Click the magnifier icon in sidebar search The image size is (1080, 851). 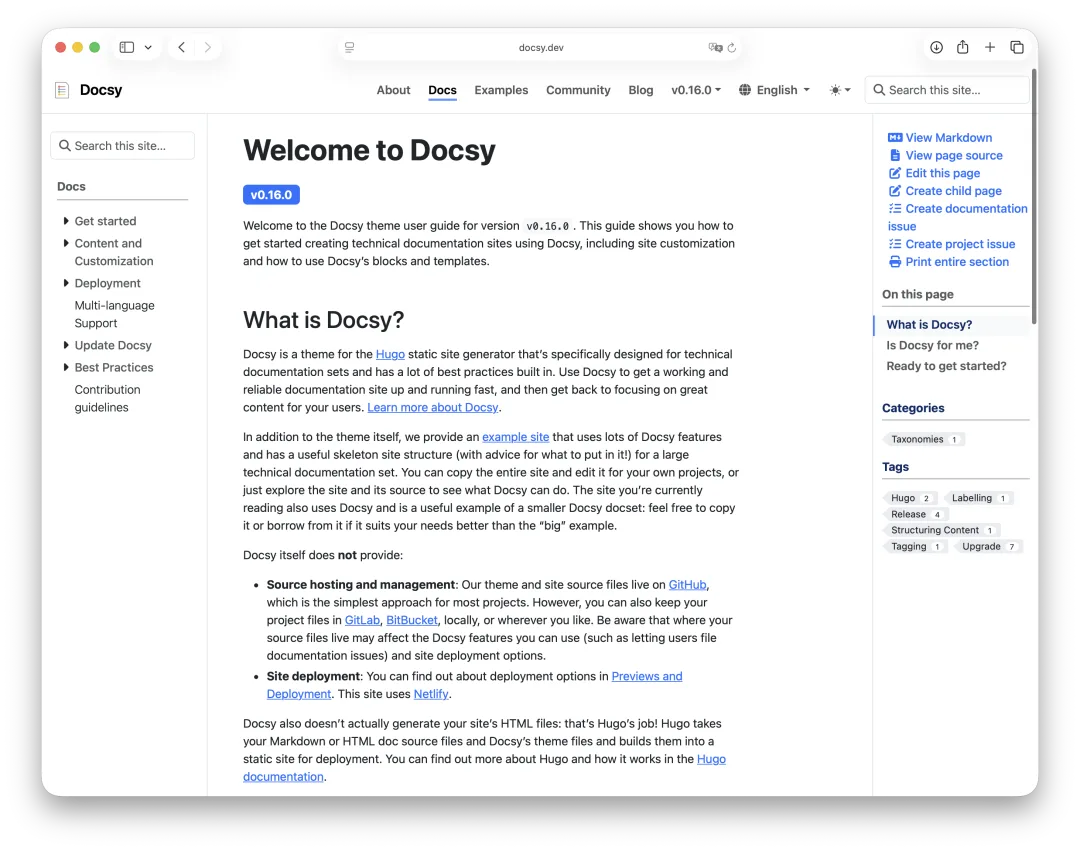pos(65,146)
